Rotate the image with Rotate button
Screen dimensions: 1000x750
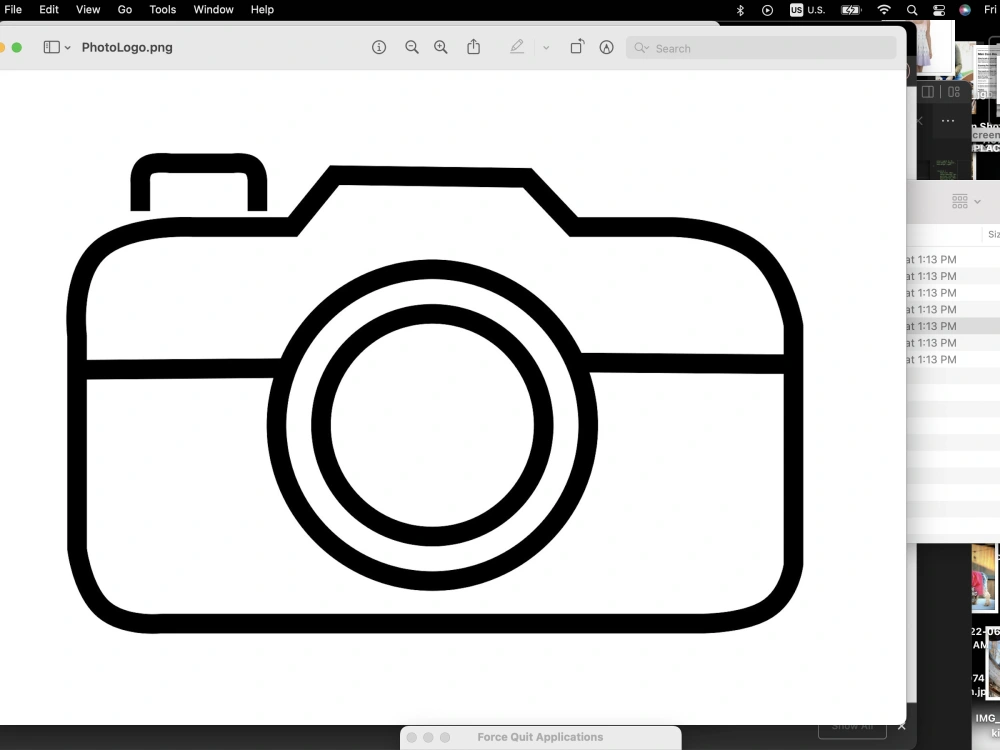[x=577, y=47]
